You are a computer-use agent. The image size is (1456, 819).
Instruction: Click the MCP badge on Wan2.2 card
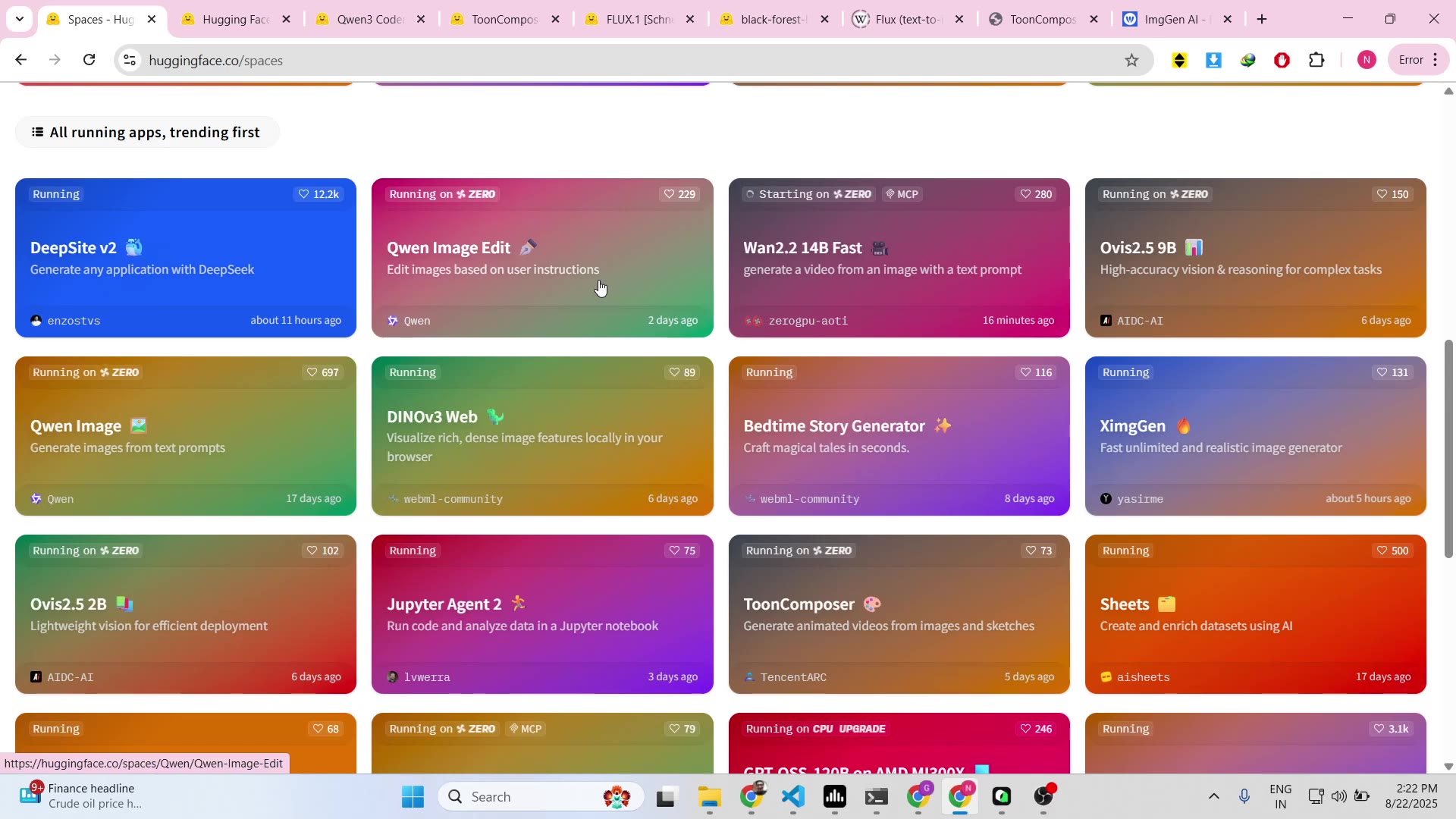(x=902, y=194)
